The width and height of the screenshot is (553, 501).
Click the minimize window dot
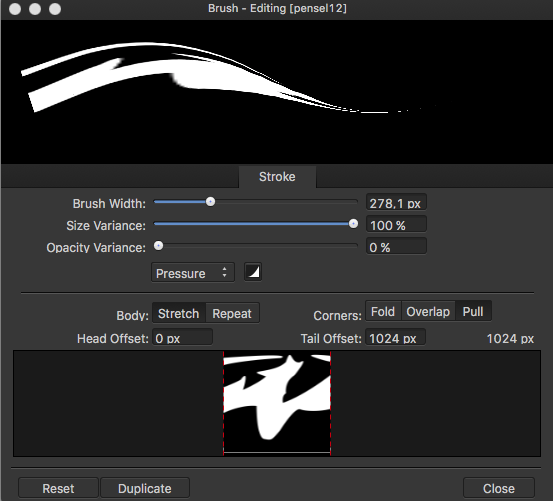[x=35, y=9]
